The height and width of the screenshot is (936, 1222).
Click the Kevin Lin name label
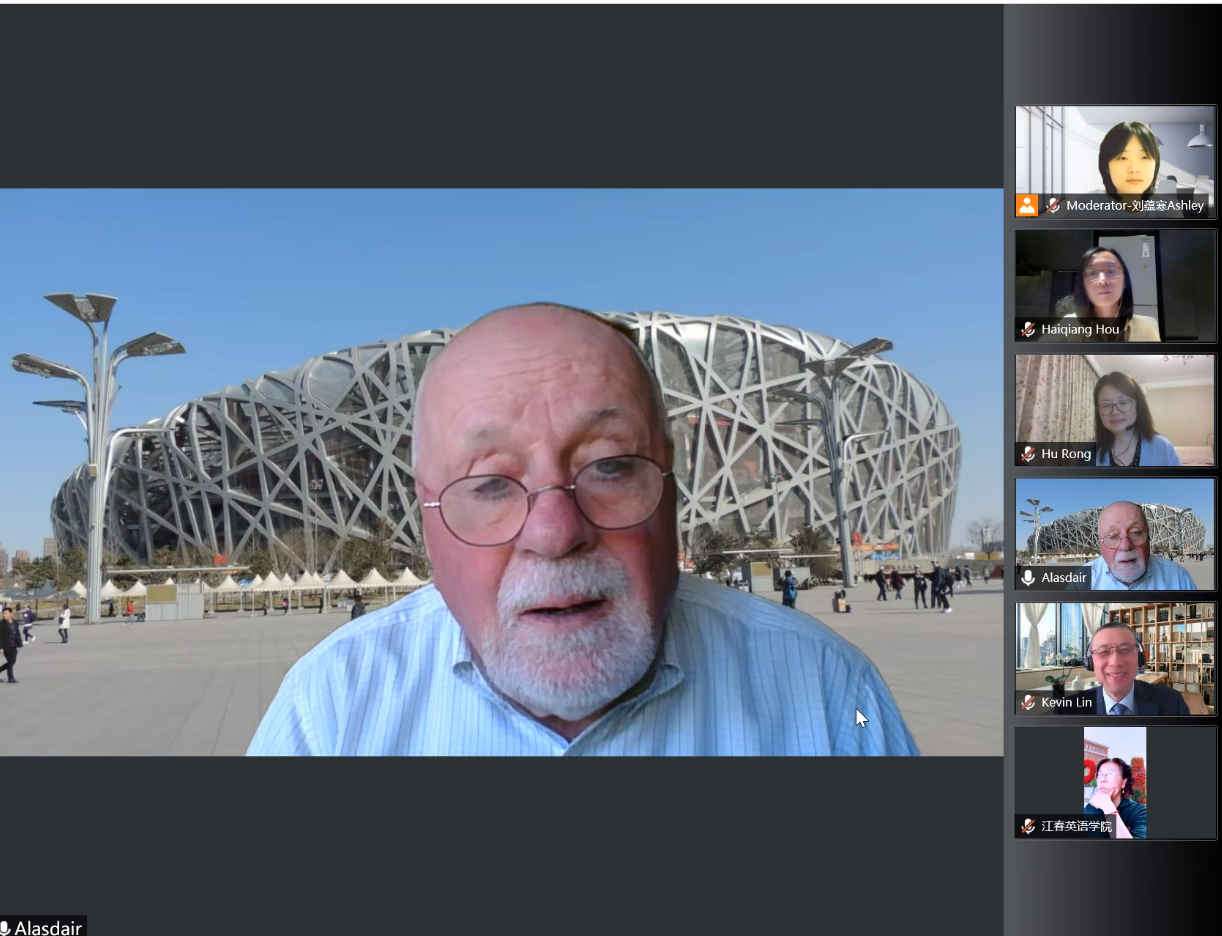[1066, 703]
